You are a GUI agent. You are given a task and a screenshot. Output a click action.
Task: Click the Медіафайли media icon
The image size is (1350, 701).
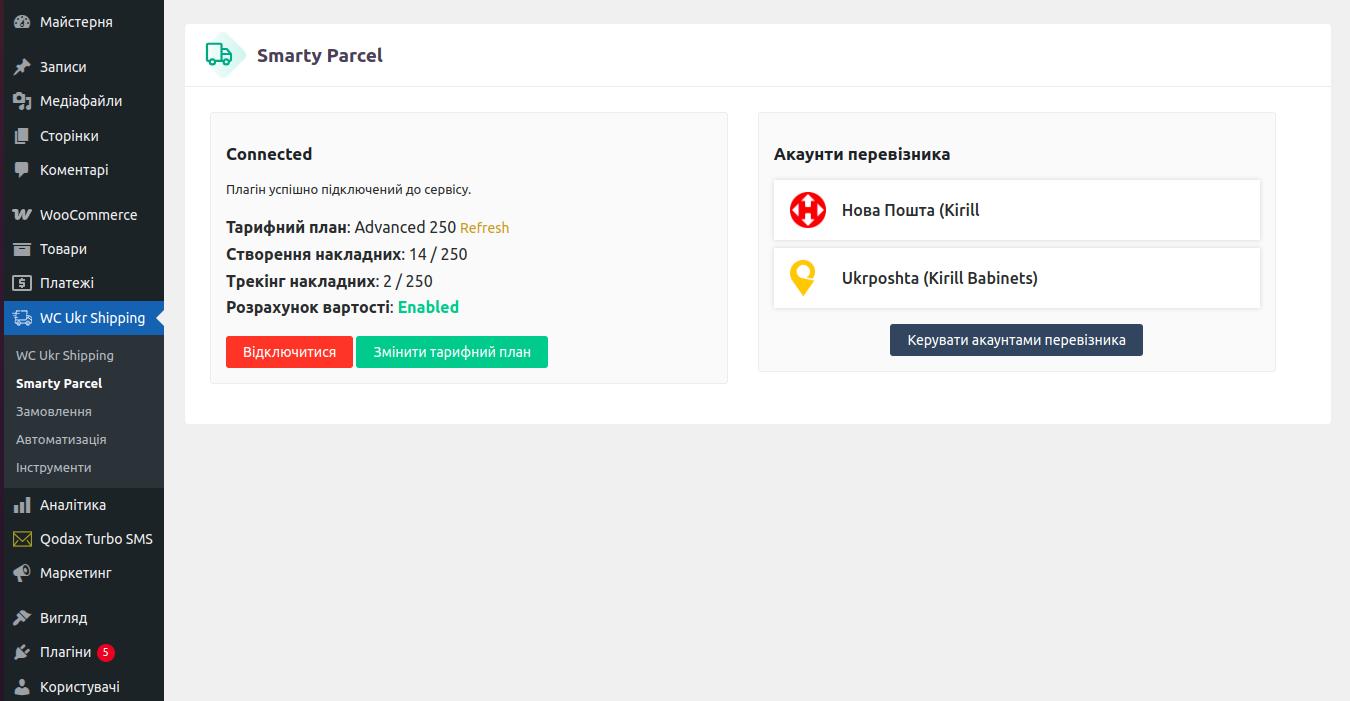pyautogui.click(x=22, y=101)
